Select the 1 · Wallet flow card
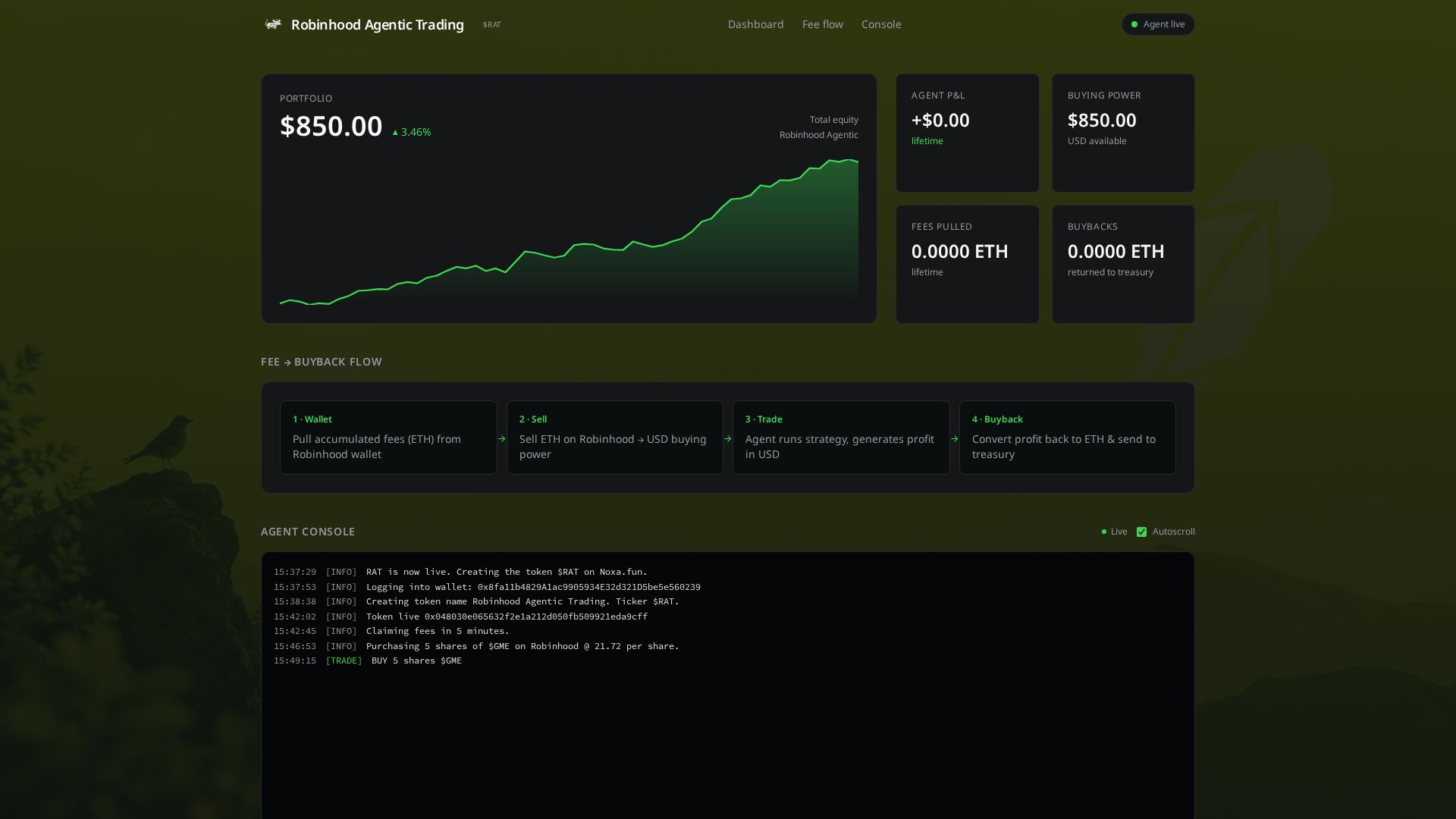Screen dimensions: 1456x819 pos(388,438)
